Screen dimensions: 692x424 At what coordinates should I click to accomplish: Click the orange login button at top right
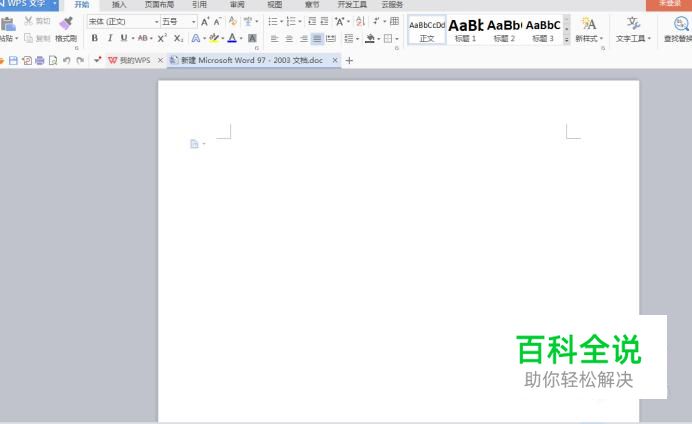[669, 5]
